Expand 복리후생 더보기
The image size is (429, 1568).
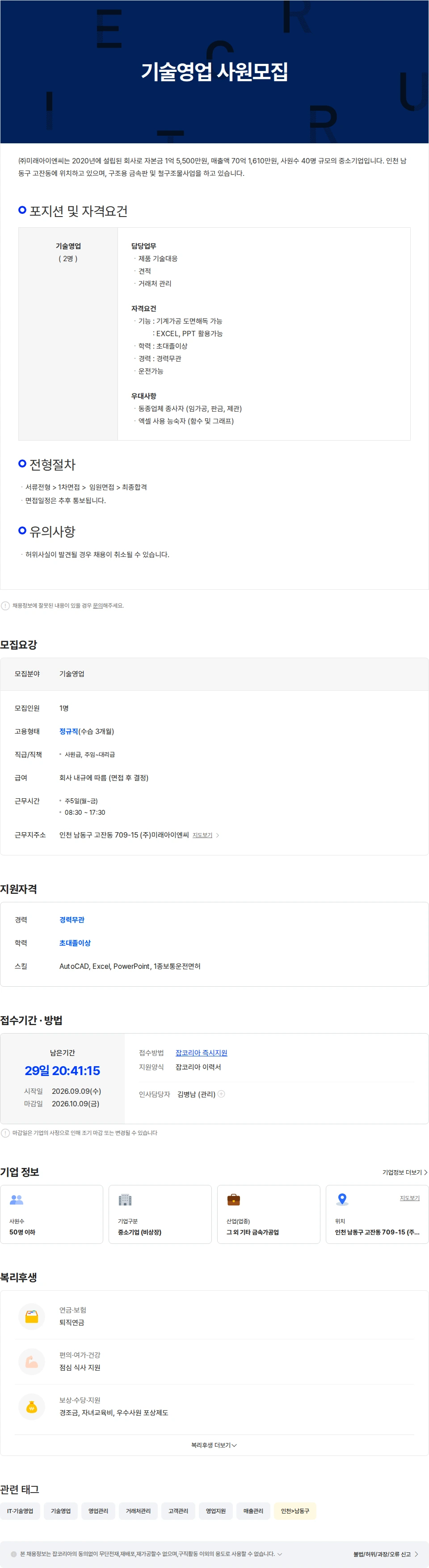pyautogui.click(x=214, y=1444)
